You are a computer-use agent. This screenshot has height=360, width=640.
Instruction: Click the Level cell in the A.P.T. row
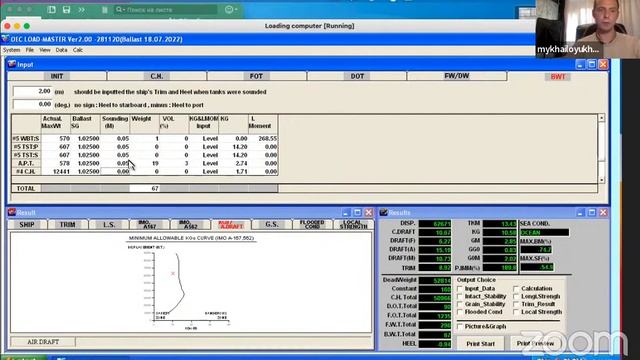[204, 163]
